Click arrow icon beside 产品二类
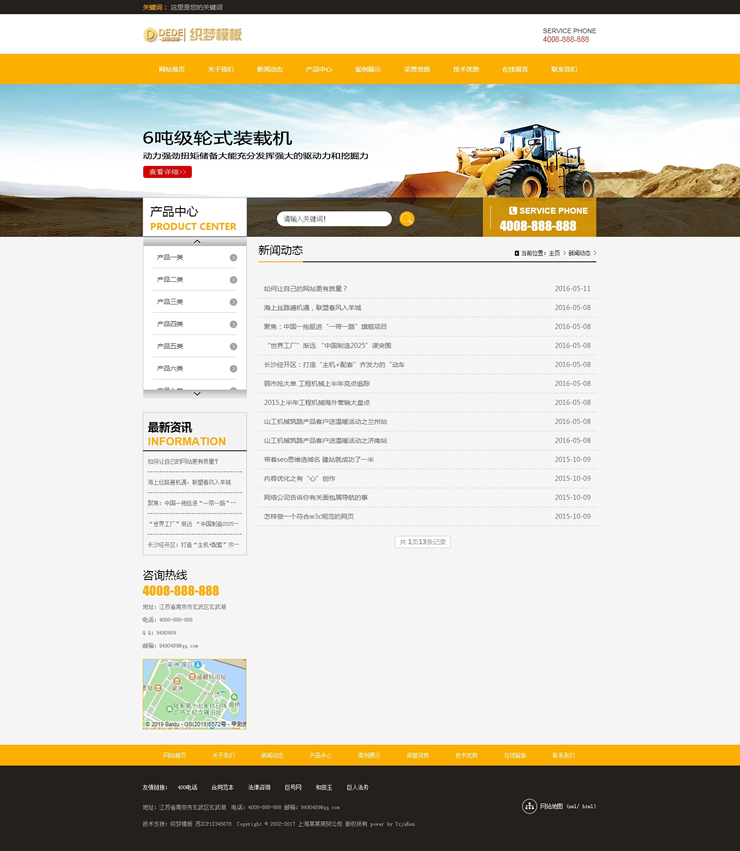This screenshot has width=740, height=851. pos(233,280)
